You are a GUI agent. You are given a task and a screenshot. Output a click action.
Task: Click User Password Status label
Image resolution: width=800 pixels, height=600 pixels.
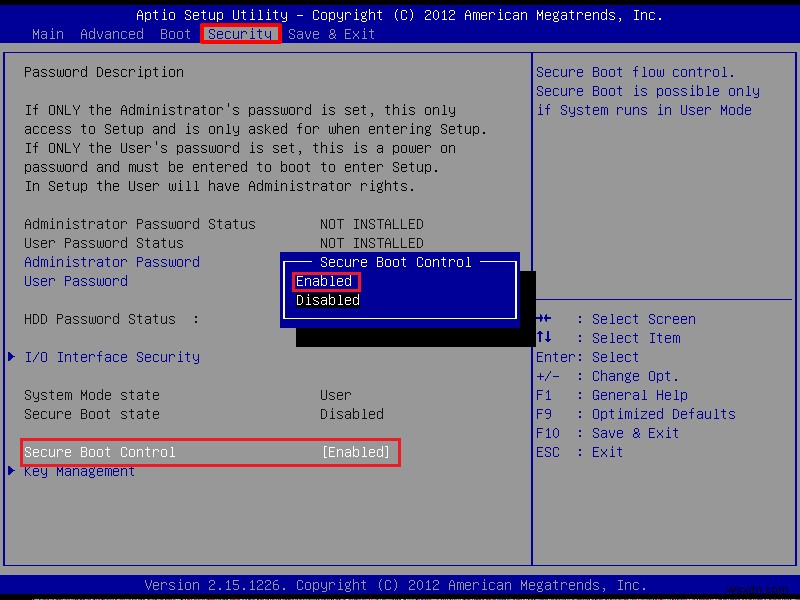(x=104, y=243)
